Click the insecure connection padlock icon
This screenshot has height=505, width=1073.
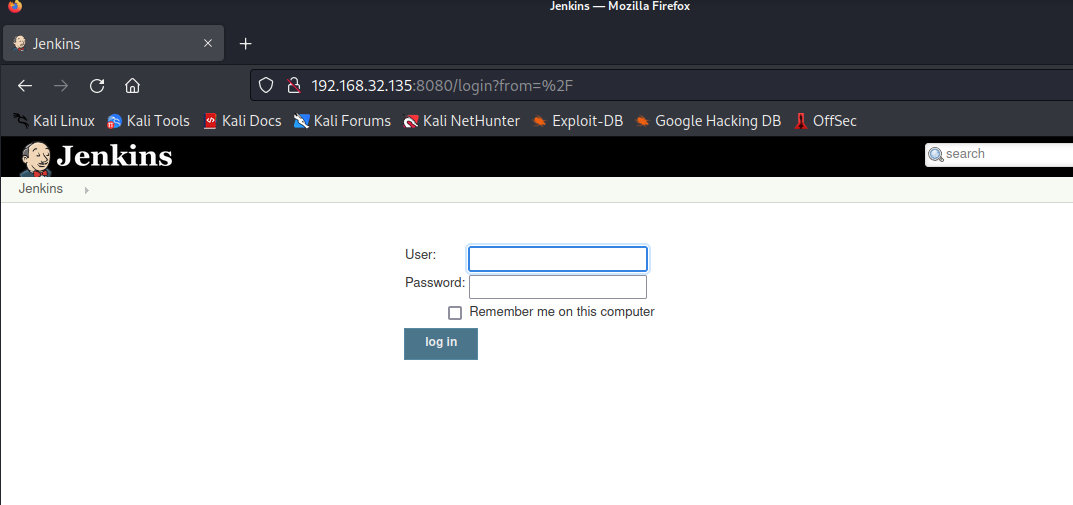294,86
